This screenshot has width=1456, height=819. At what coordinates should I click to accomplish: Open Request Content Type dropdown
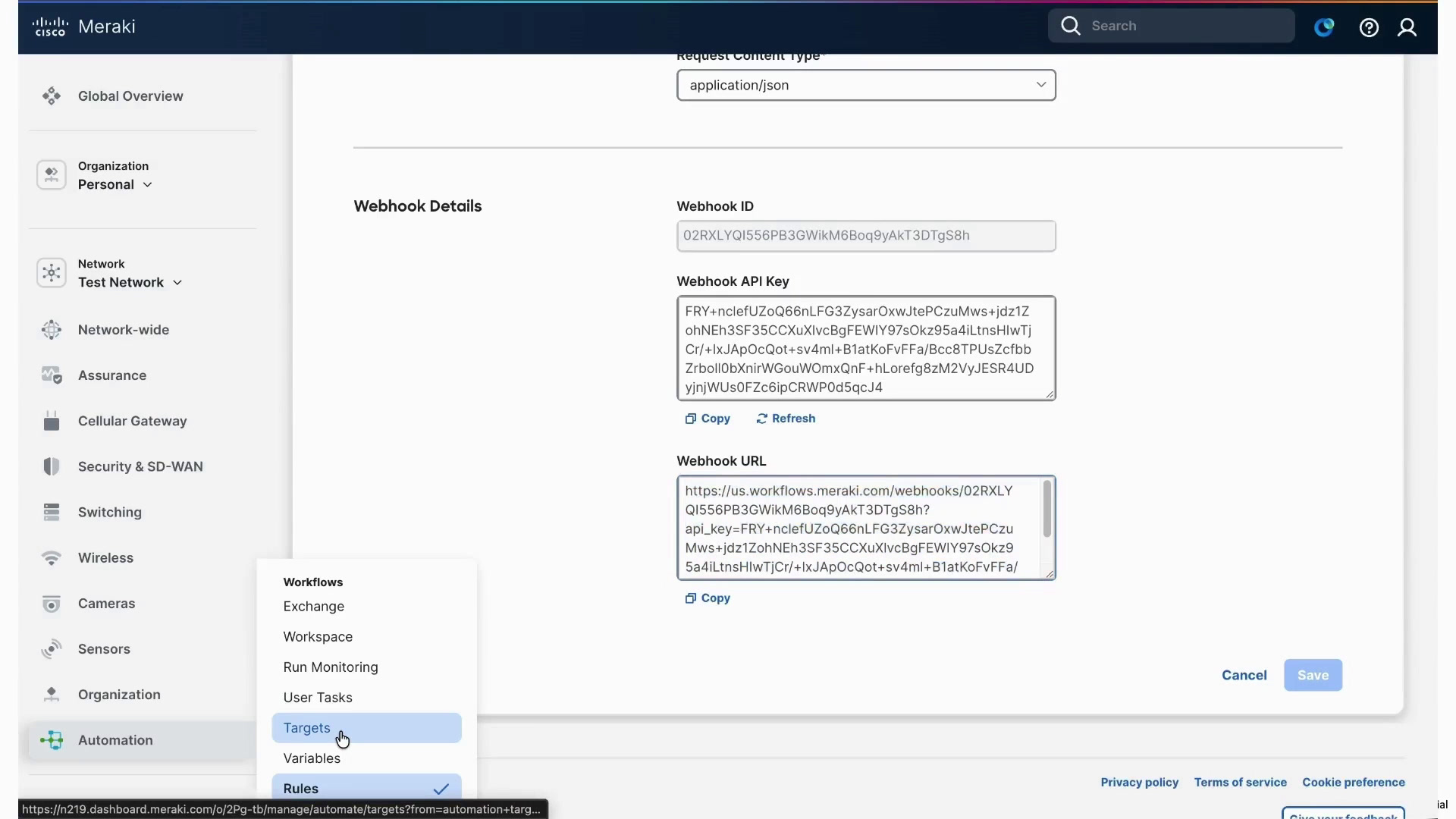(866, 85)
